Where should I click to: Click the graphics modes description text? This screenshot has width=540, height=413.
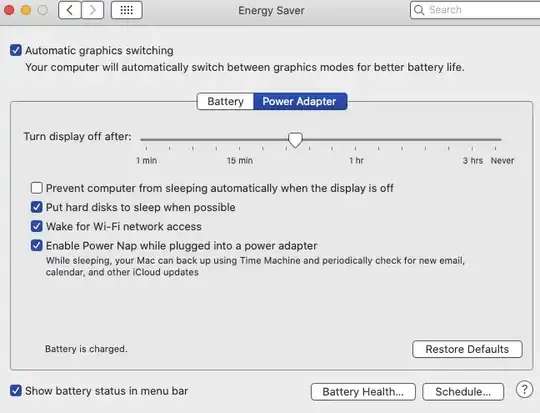tap(245, 67)
